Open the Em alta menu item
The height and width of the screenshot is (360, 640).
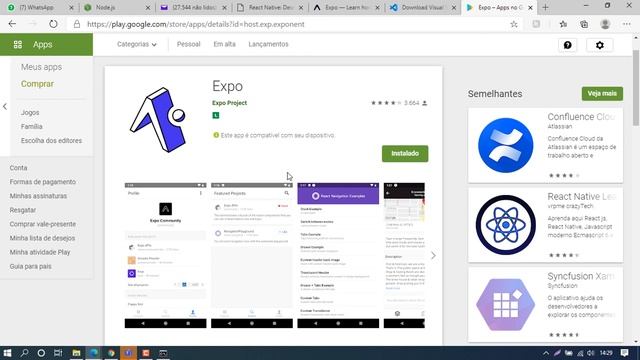pos(224,44)
